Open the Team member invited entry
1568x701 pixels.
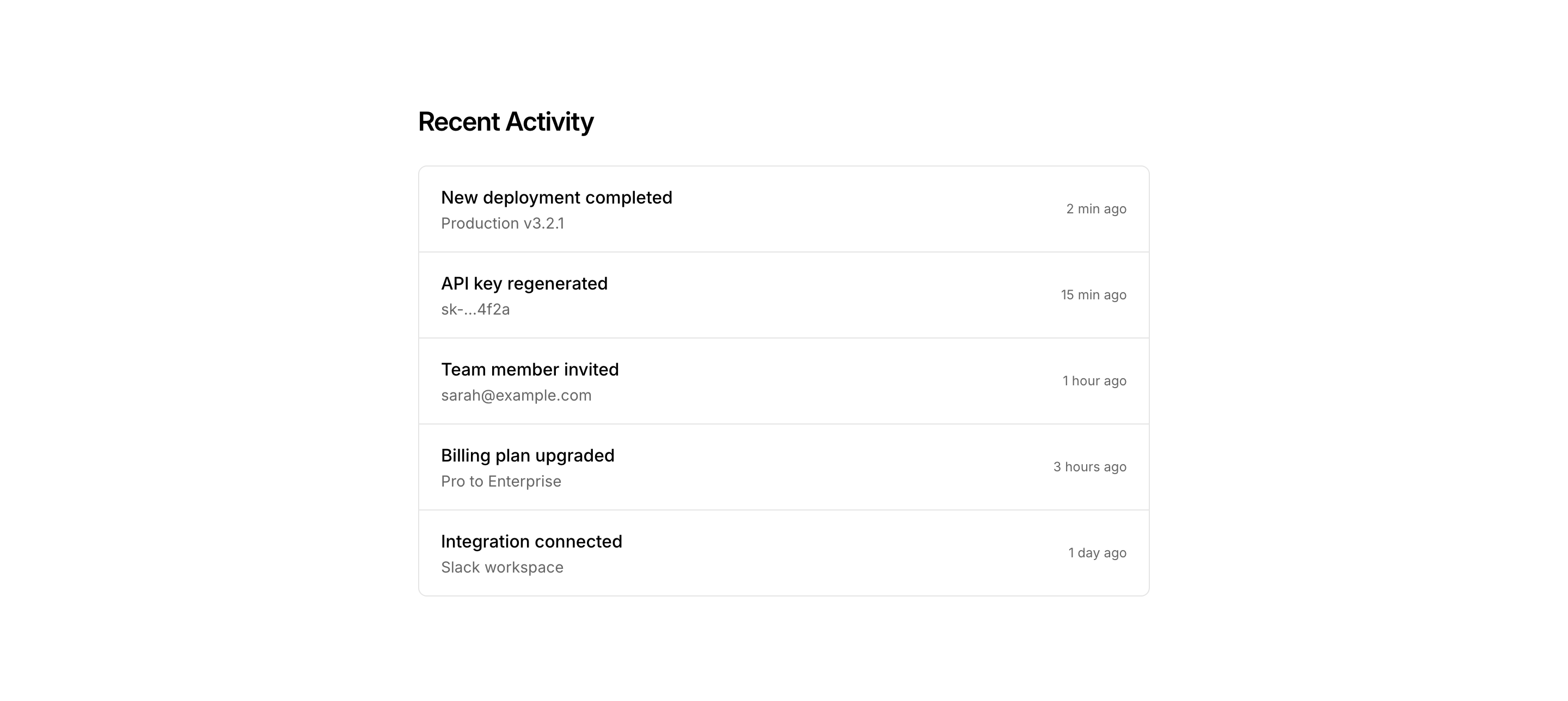pyautogui.click(x=530, y=370)
